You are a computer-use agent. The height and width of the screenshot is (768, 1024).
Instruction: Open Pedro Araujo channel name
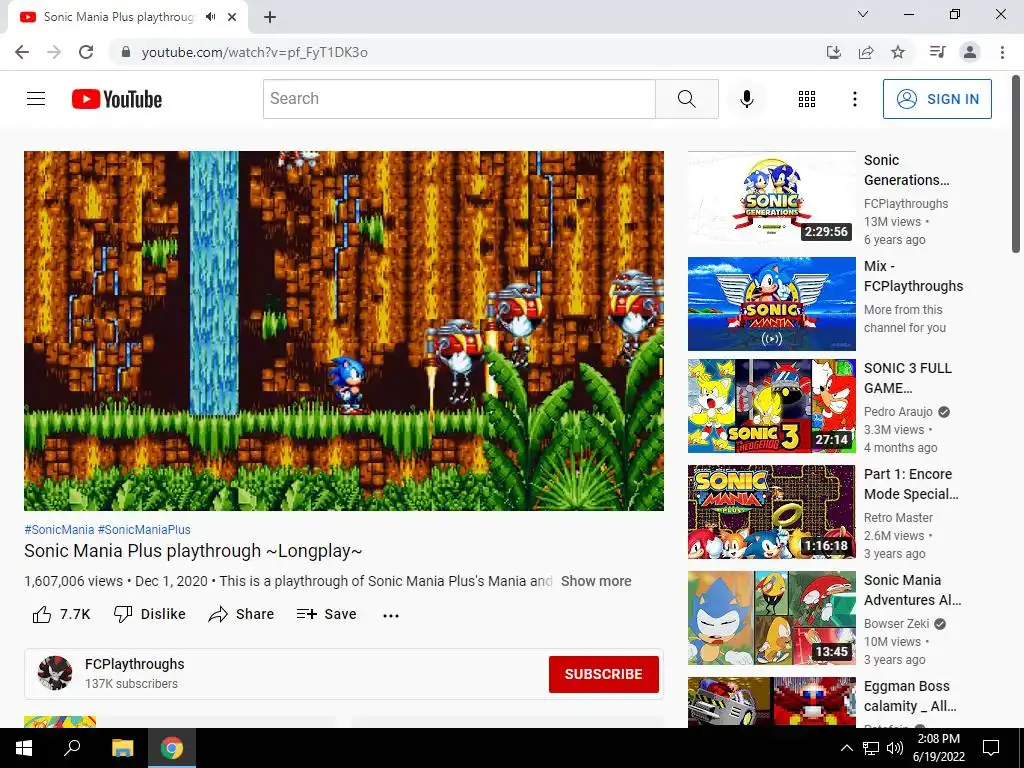898,411
